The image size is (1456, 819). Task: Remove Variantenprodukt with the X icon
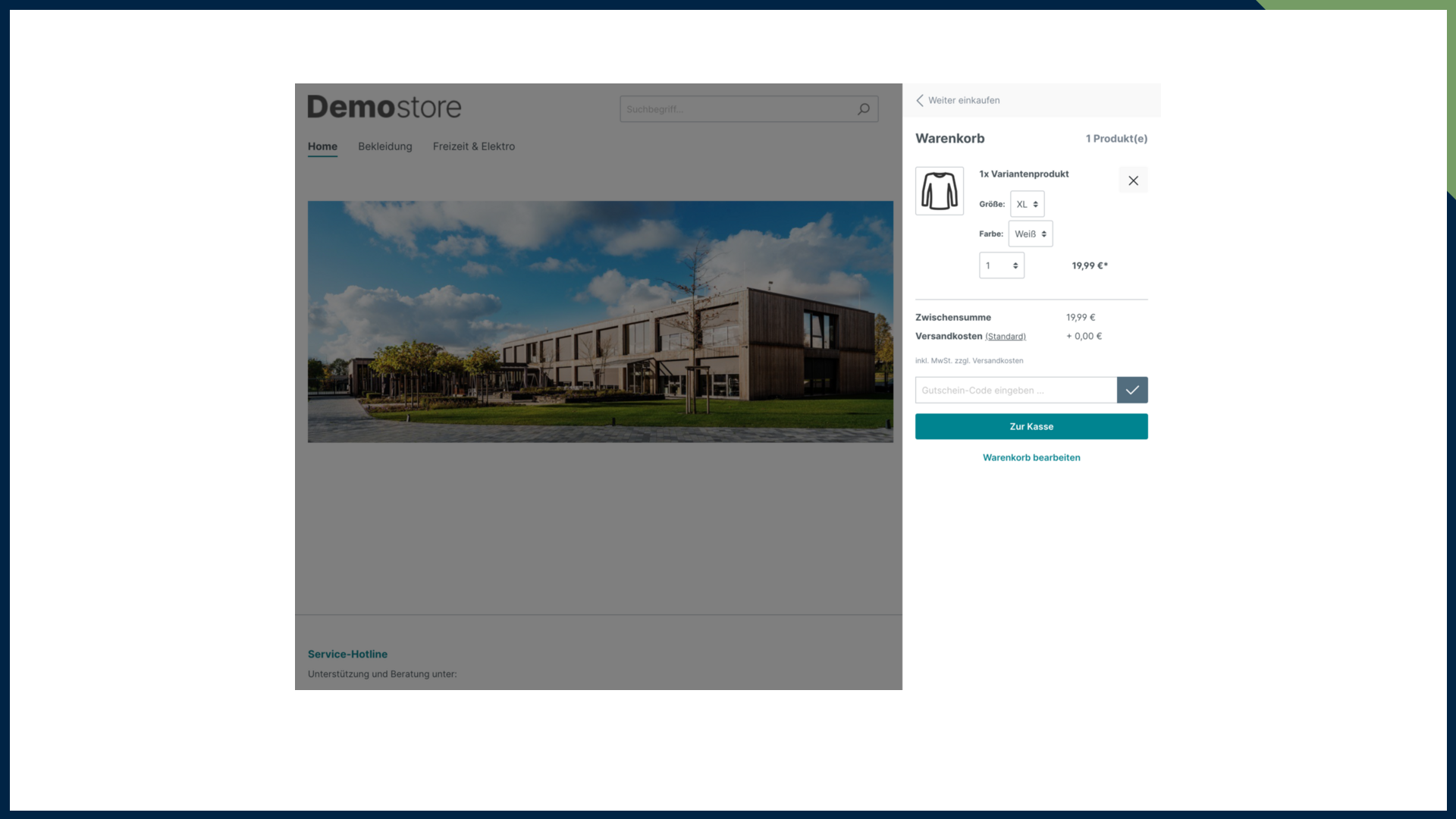[1133, 180]
